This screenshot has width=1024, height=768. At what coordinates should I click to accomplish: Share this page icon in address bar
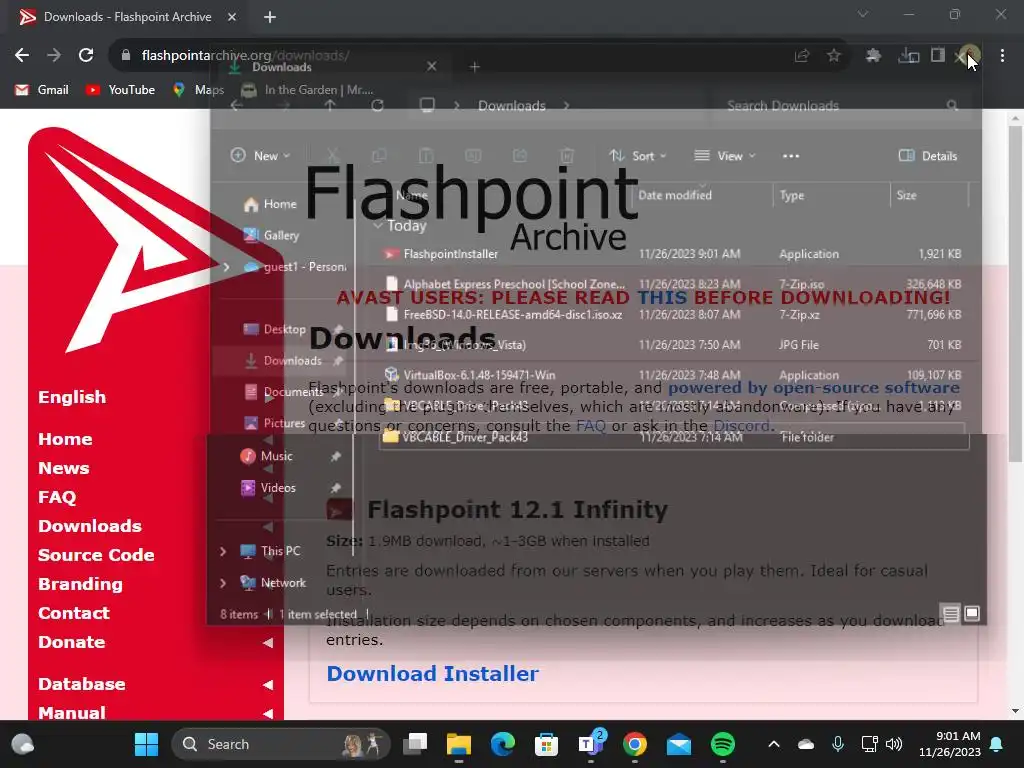point(802,56)
